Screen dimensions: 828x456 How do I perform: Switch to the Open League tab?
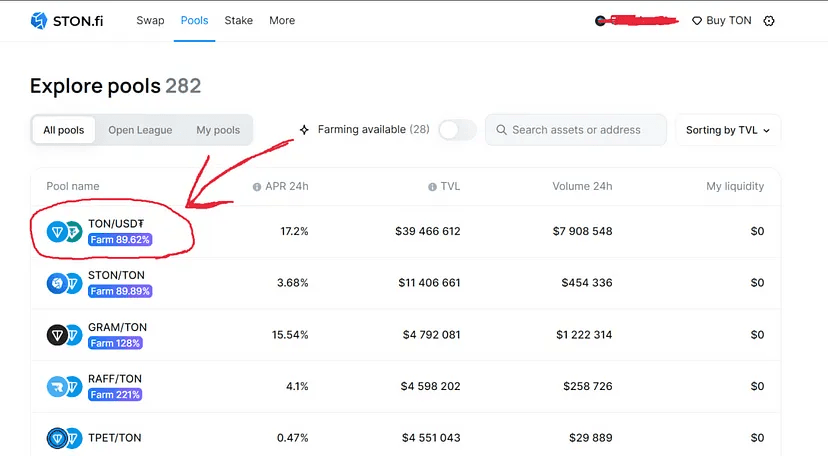click(140, 130)
